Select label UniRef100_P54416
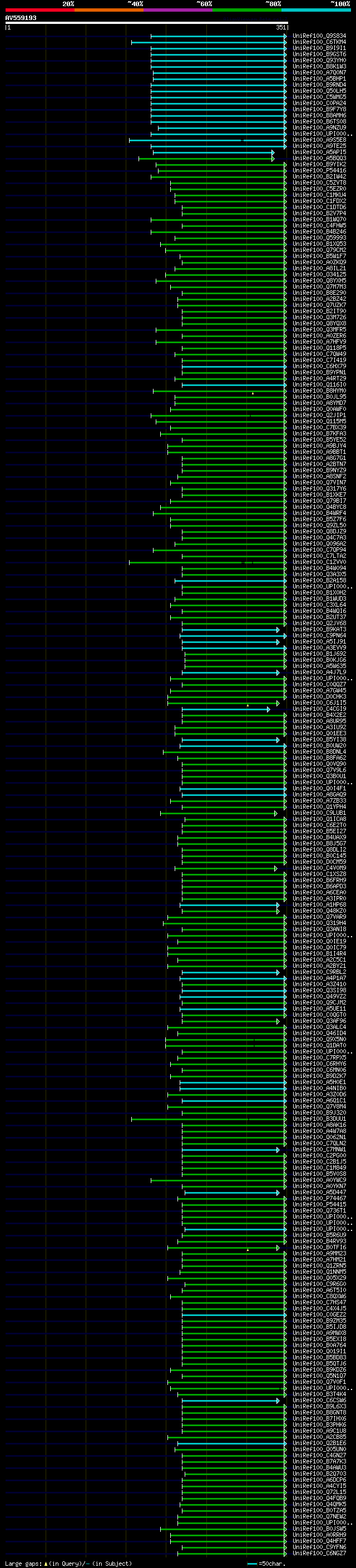This screenshot has height=1568, width=356. point(319,170)
